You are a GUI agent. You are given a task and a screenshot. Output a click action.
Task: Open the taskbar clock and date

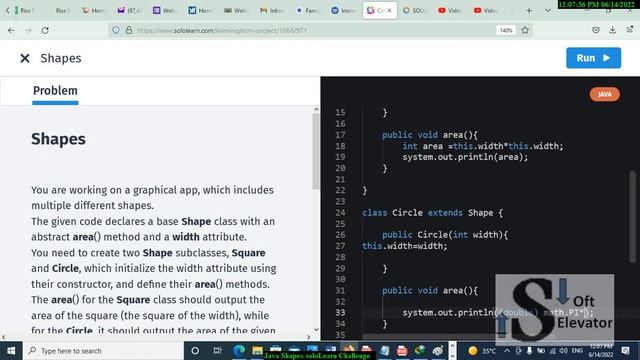point(601,351)
